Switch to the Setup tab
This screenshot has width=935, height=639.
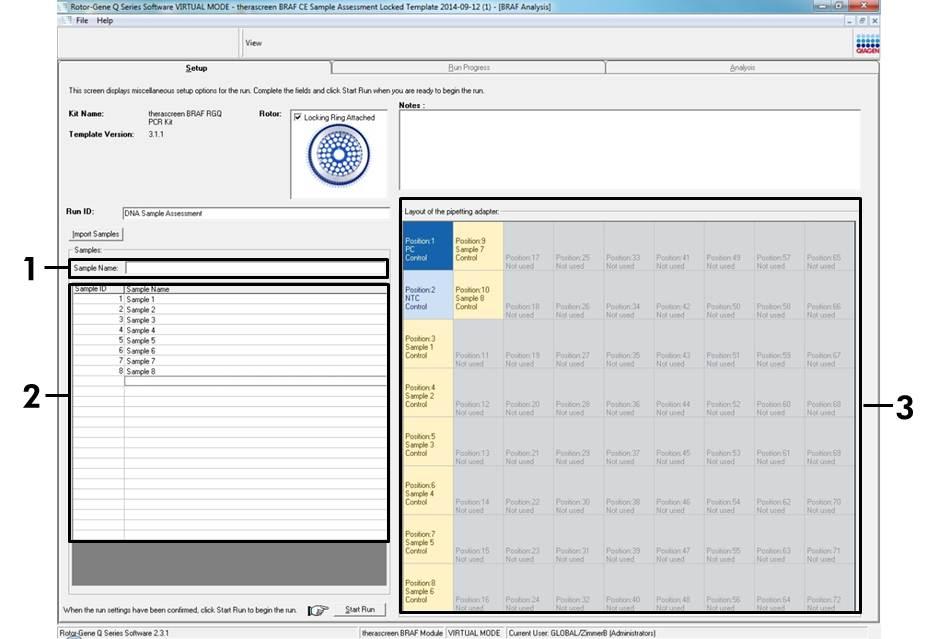click(x=196, y=68)
